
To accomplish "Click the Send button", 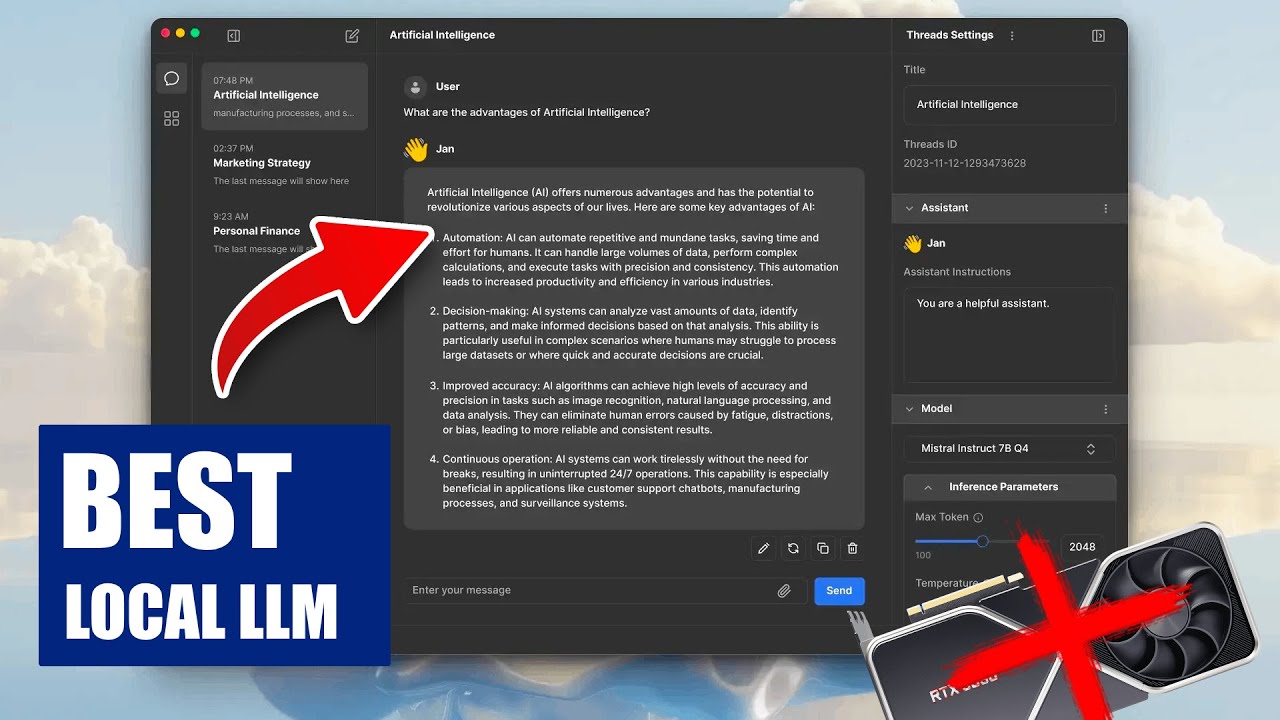I will tap(839, 591).
